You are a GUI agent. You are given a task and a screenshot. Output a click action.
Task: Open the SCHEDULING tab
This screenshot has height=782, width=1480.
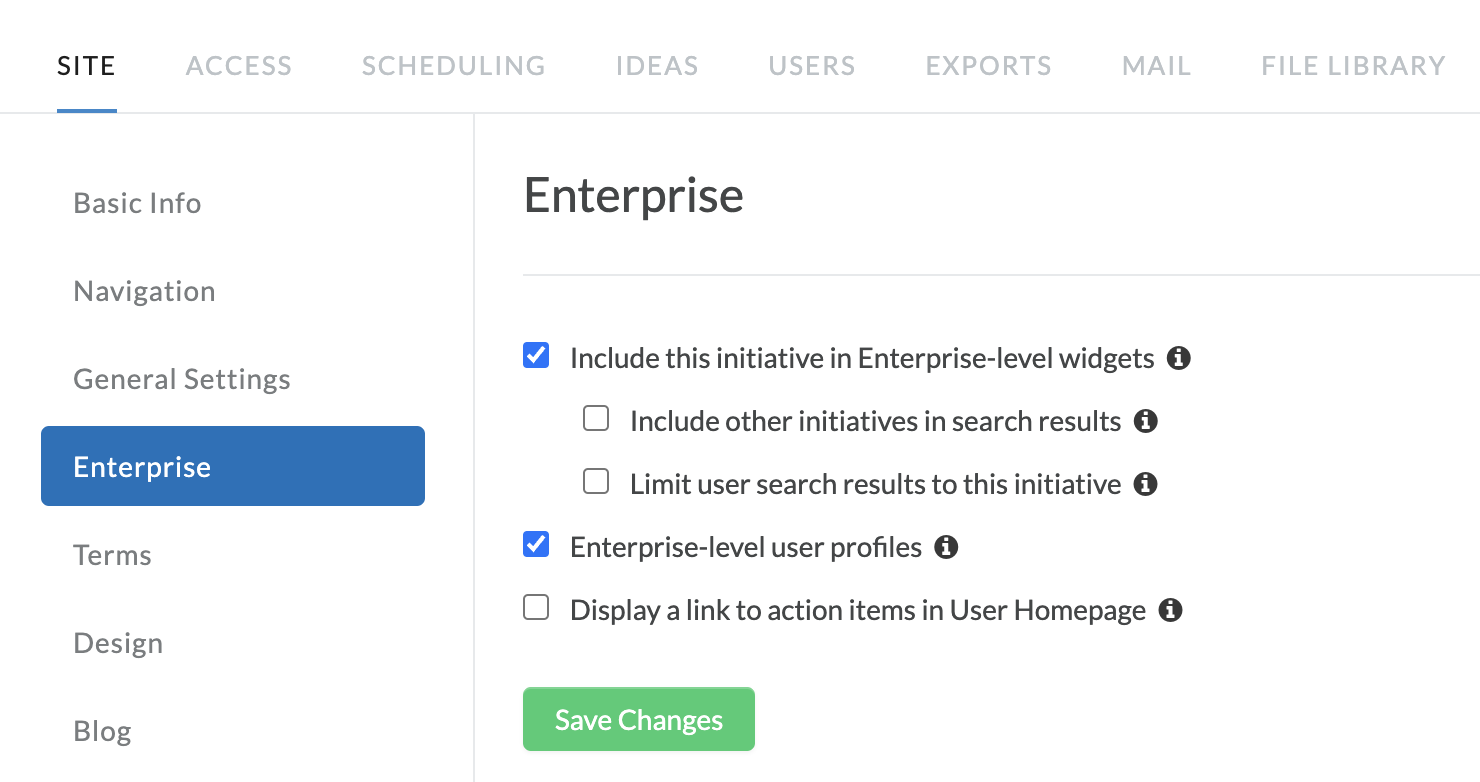453,66
